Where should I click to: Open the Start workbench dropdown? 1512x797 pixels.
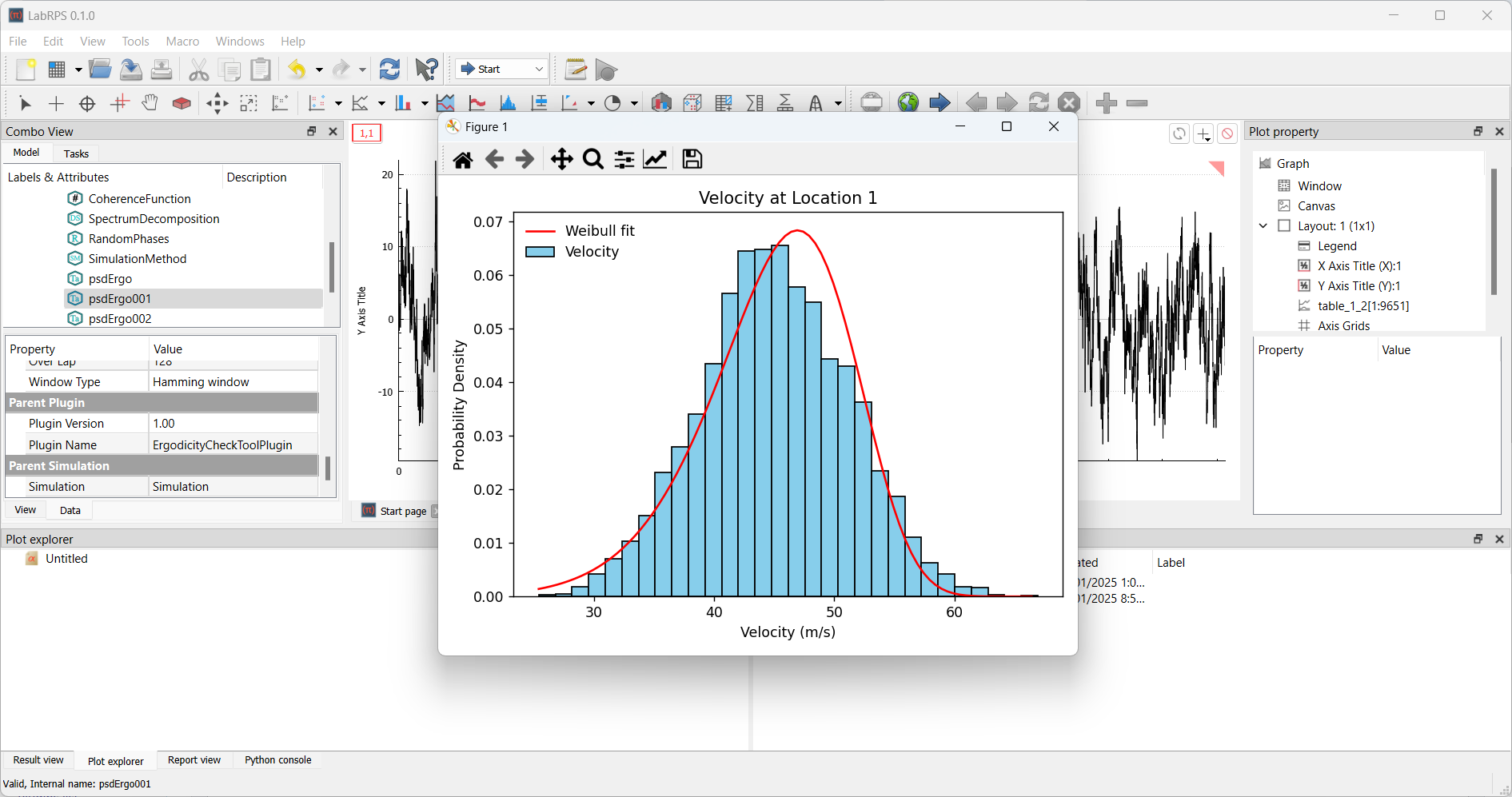pyautogui.click(x=503, y=70)
